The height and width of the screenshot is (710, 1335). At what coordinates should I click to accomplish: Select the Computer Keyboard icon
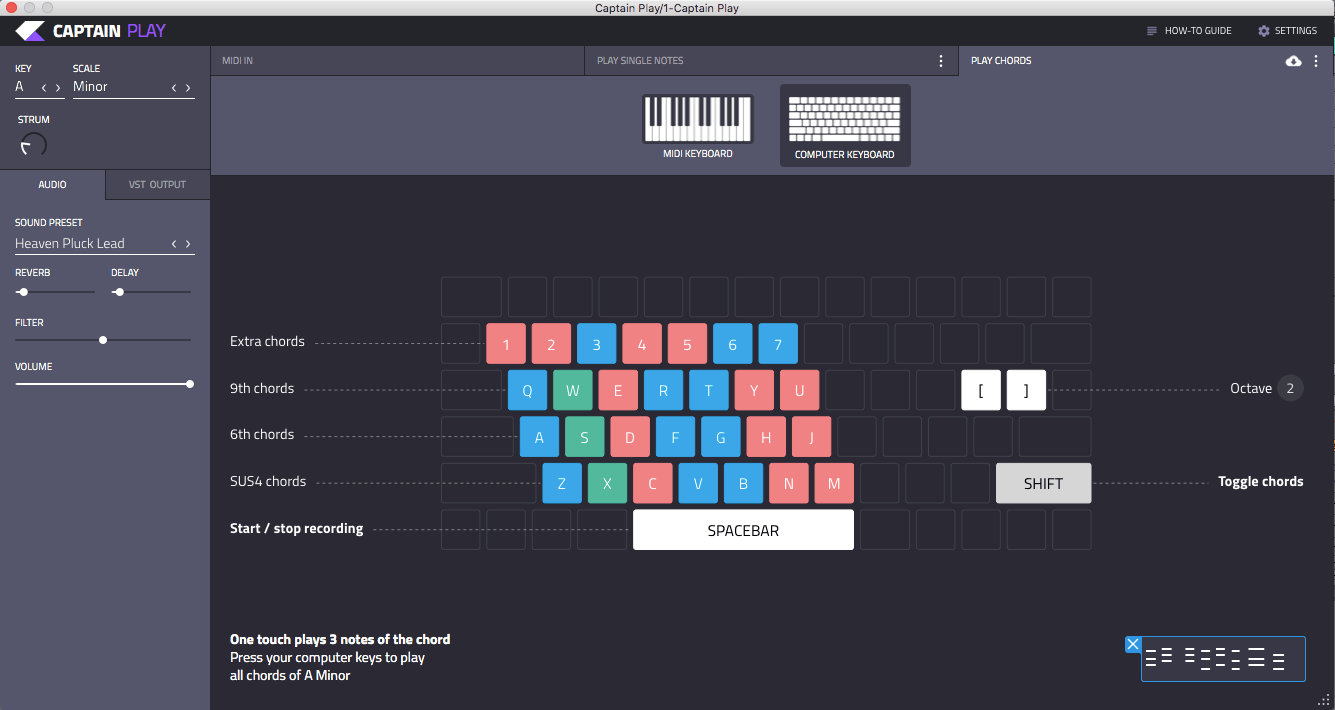(845, 119)
